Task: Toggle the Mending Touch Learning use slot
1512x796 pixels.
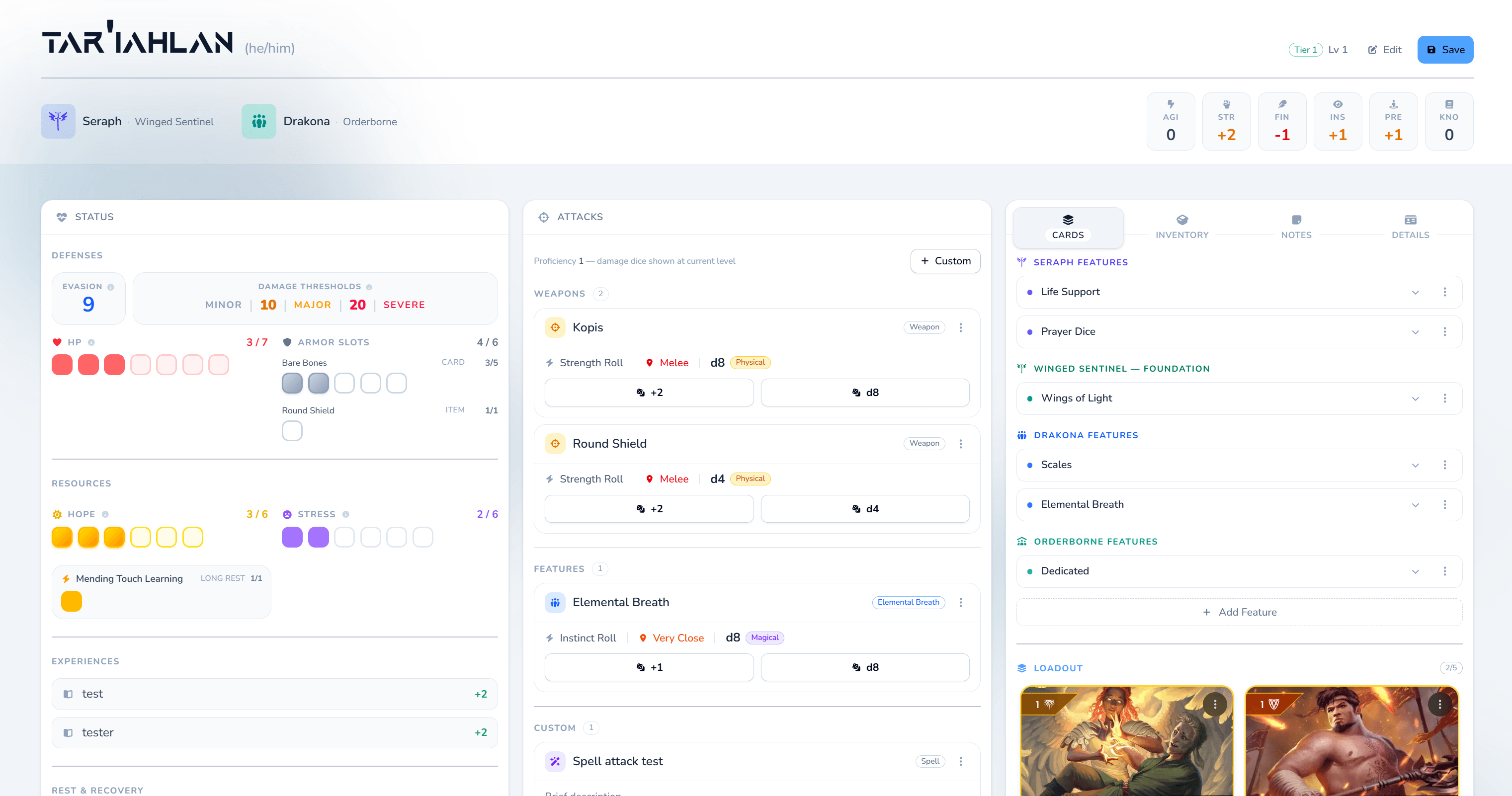Action: click(72, 601)
